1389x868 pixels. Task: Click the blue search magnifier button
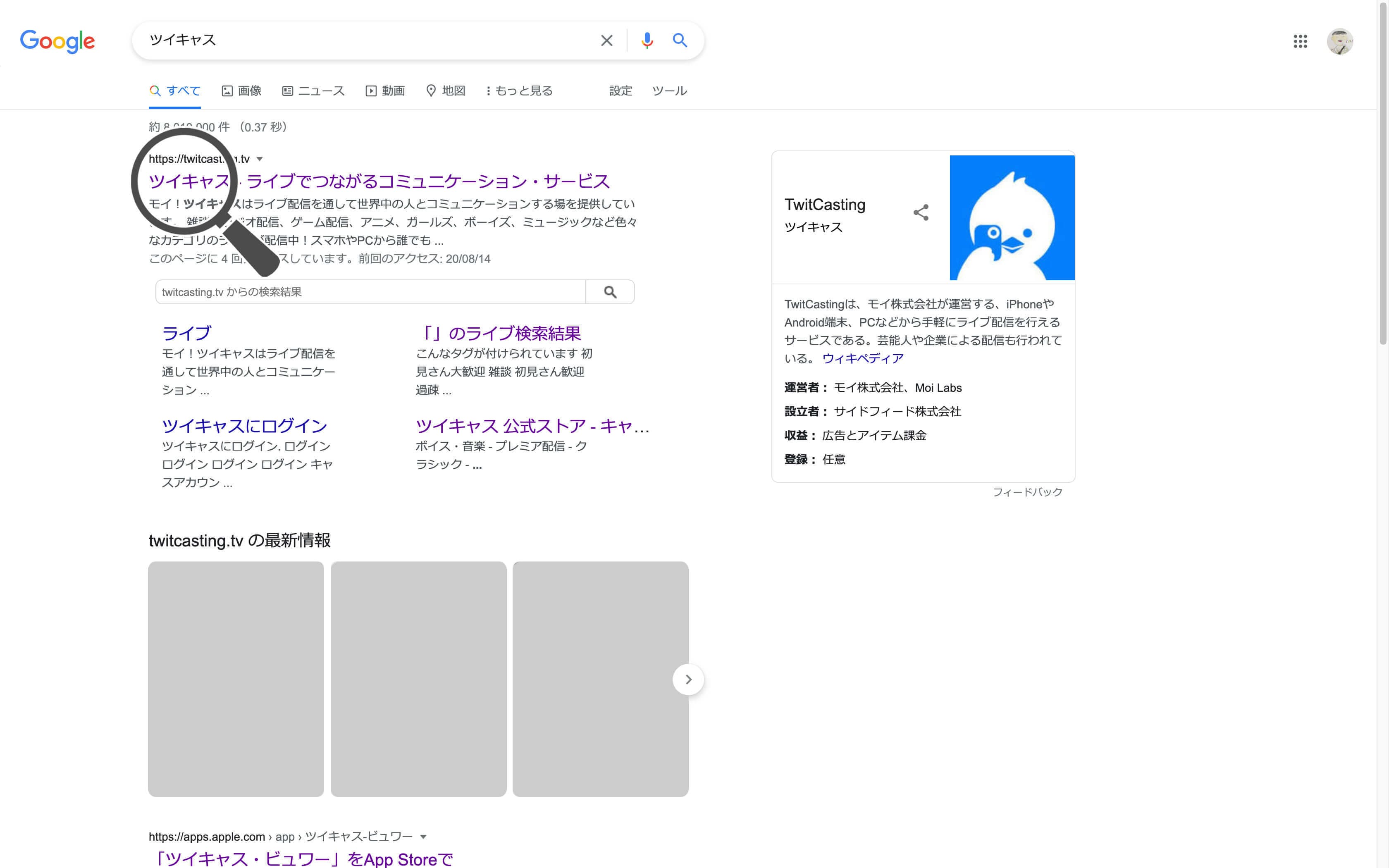[x=680, y=40]
